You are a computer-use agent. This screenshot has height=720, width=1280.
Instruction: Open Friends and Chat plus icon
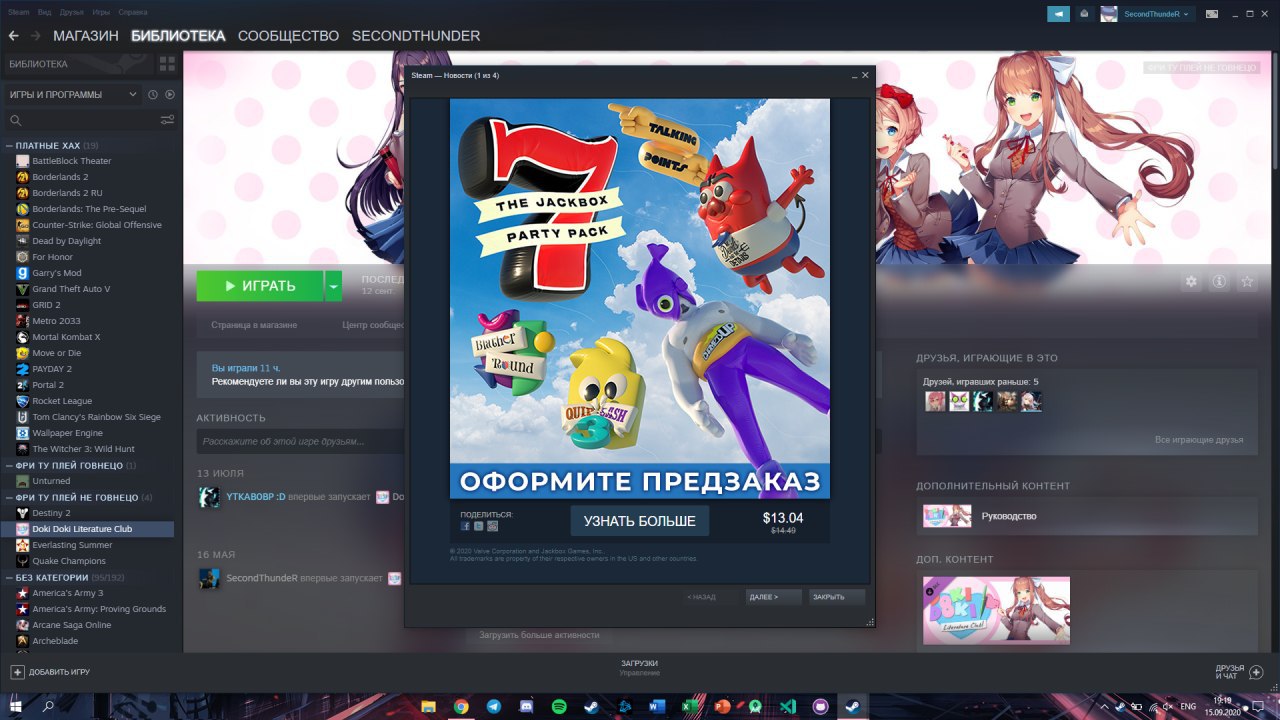1257,672
